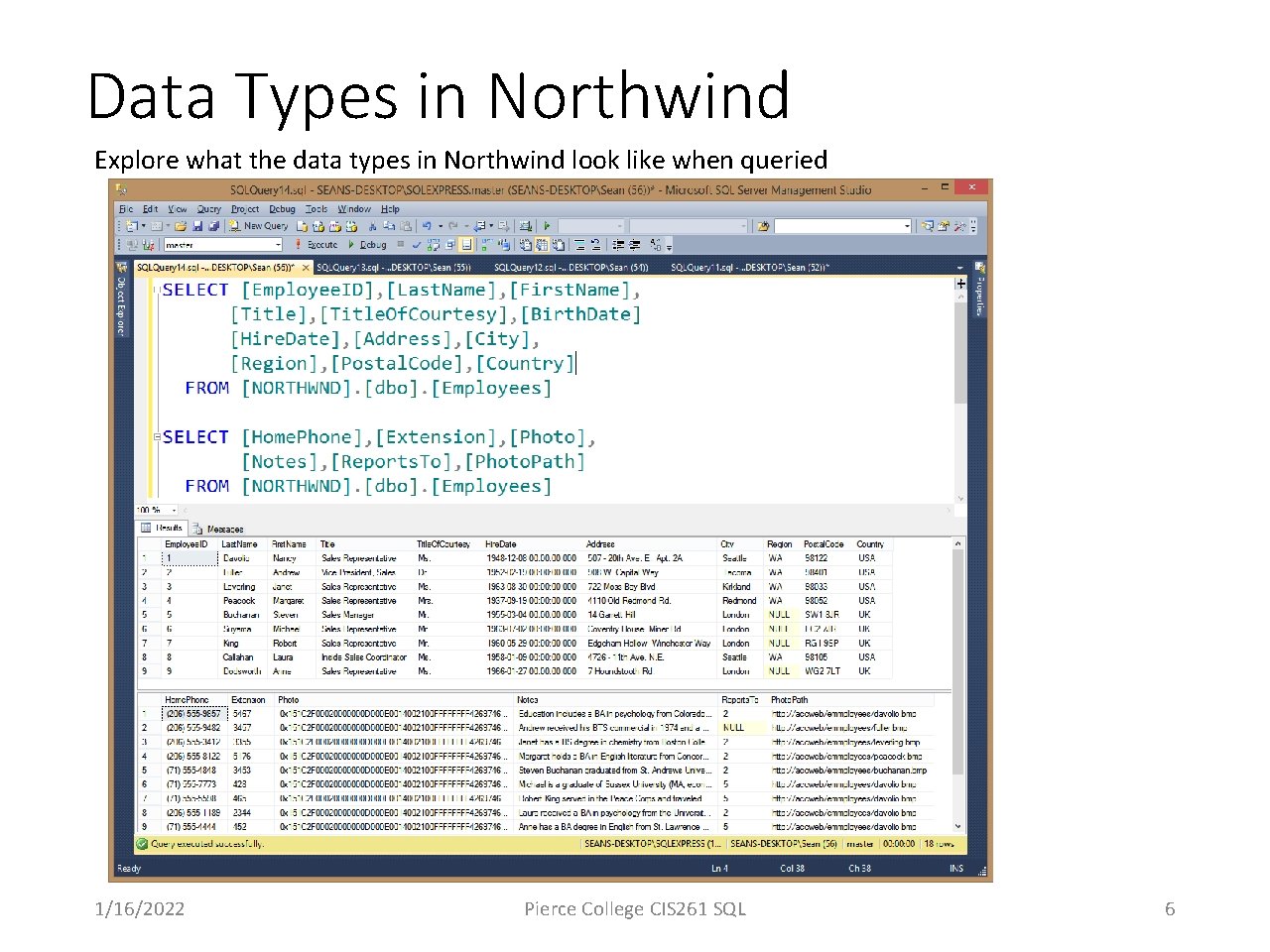Click the Redo arrow icon
This screenshot has width=1270, height=952.
point(453,226)
